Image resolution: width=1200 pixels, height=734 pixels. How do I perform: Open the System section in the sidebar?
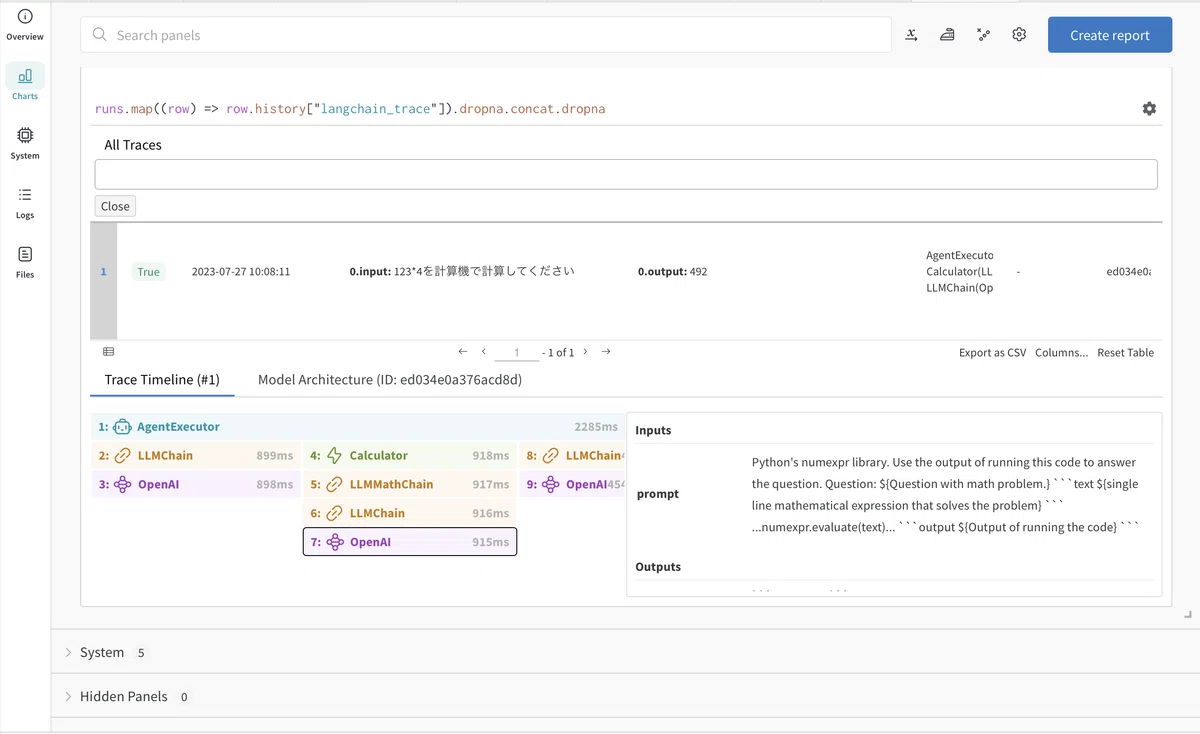[x=25, y=143]
